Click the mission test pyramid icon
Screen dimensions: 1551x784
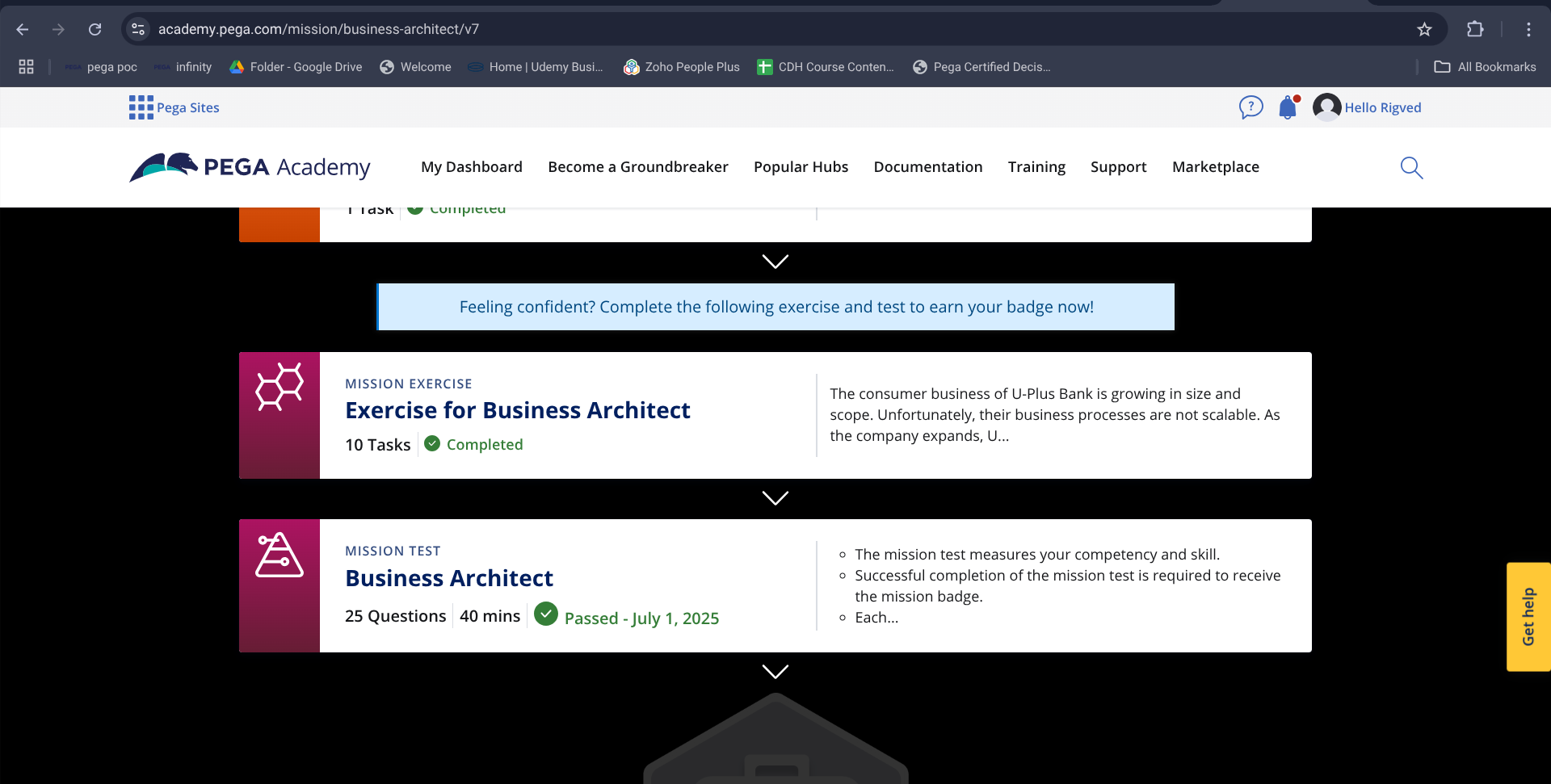pos(280,556)
